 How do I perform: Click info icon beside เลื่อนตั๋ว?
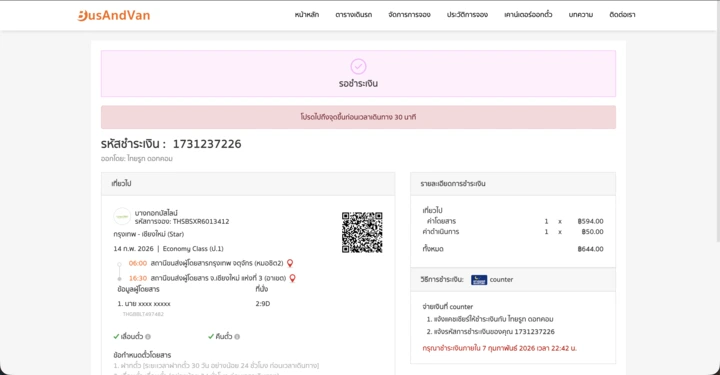[x=148, y=336]
